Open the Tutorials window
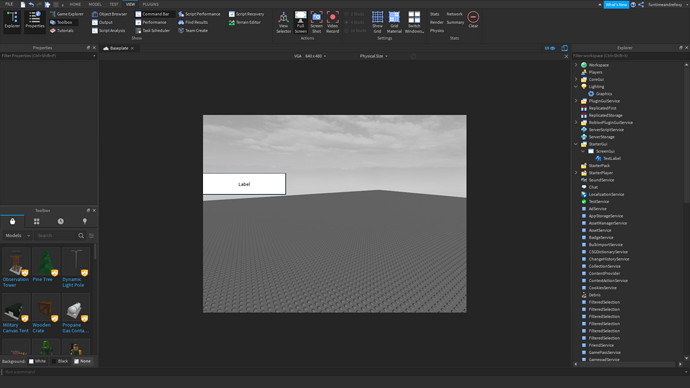The image size is (690, 388). coord(62,31)
